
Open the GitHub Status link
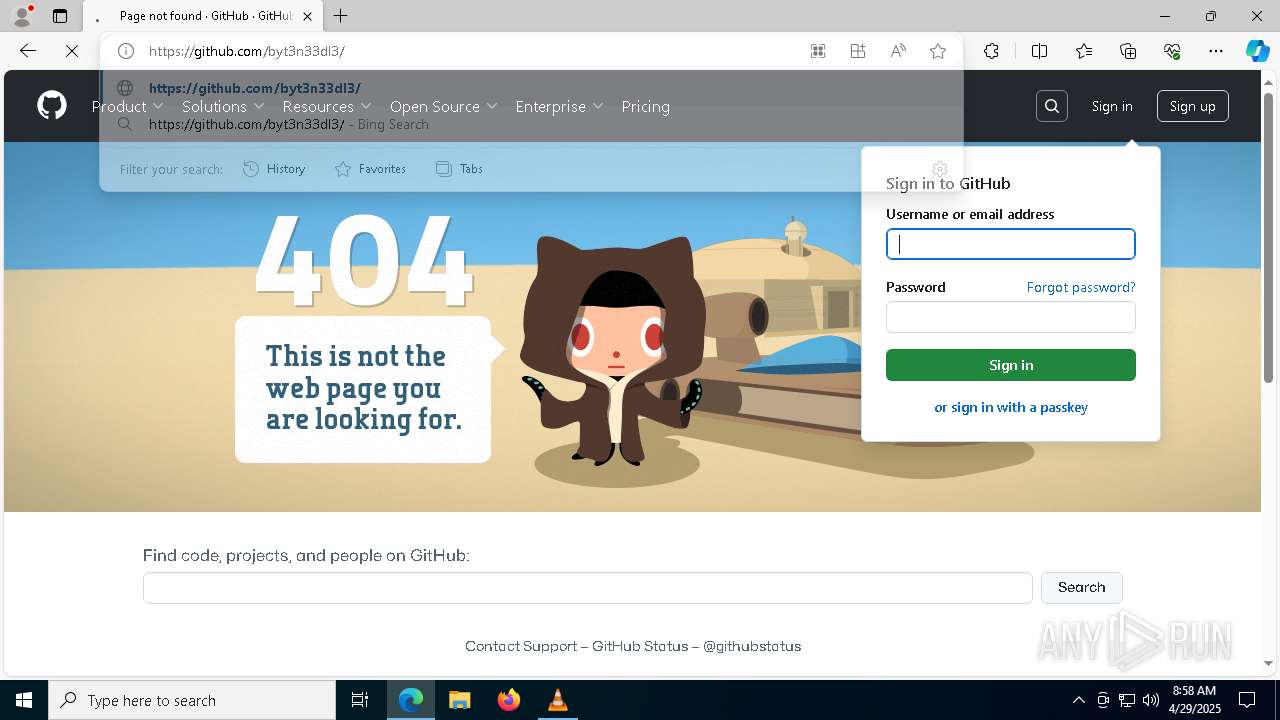[640, 646]
